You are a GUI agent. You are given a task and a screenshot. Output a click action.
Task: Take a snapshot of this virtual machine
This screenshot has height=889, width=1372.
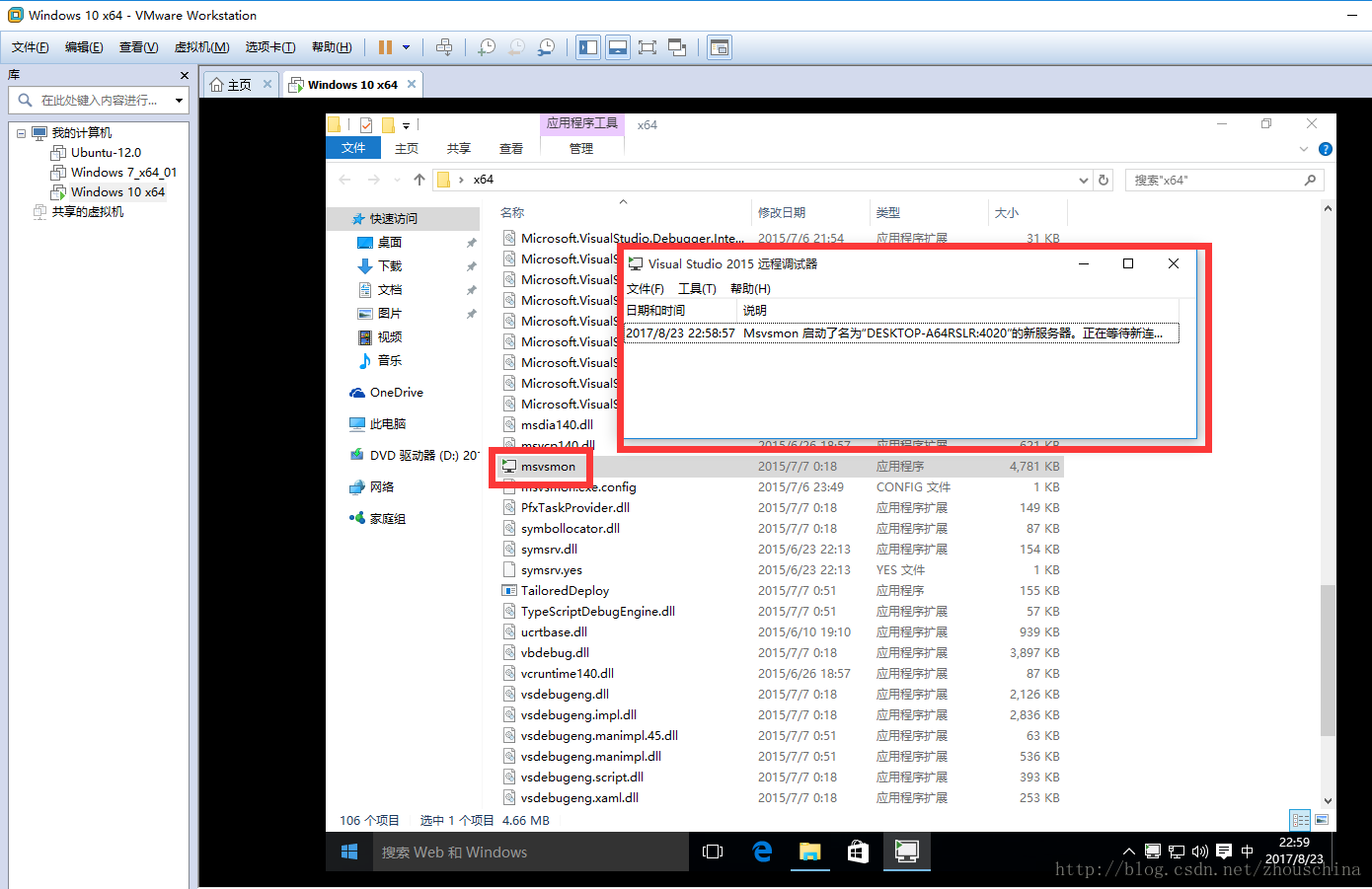tap(487, 47)
